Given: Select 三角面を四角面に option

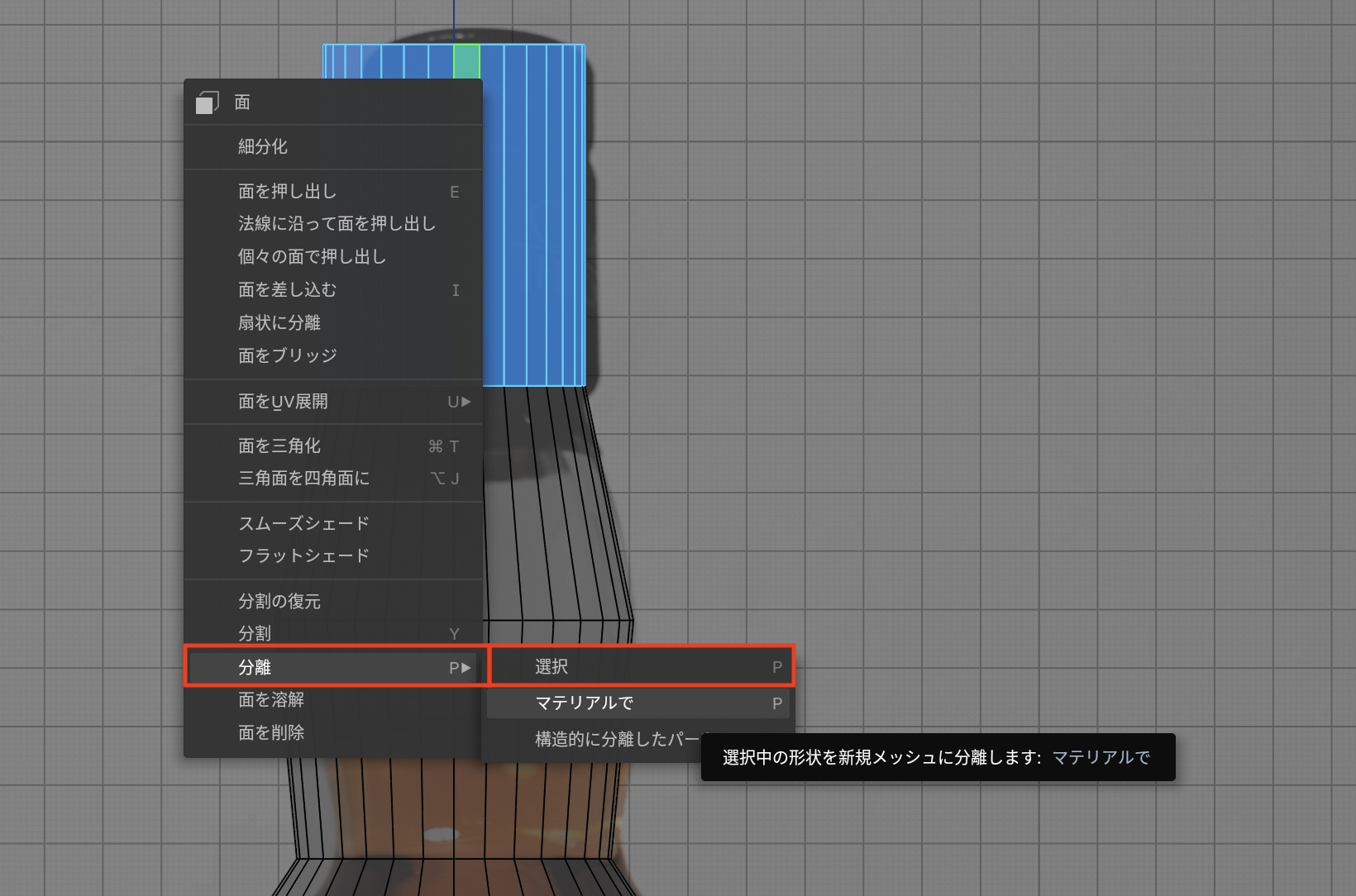Looking at the screenshot, I should point(303,479).
